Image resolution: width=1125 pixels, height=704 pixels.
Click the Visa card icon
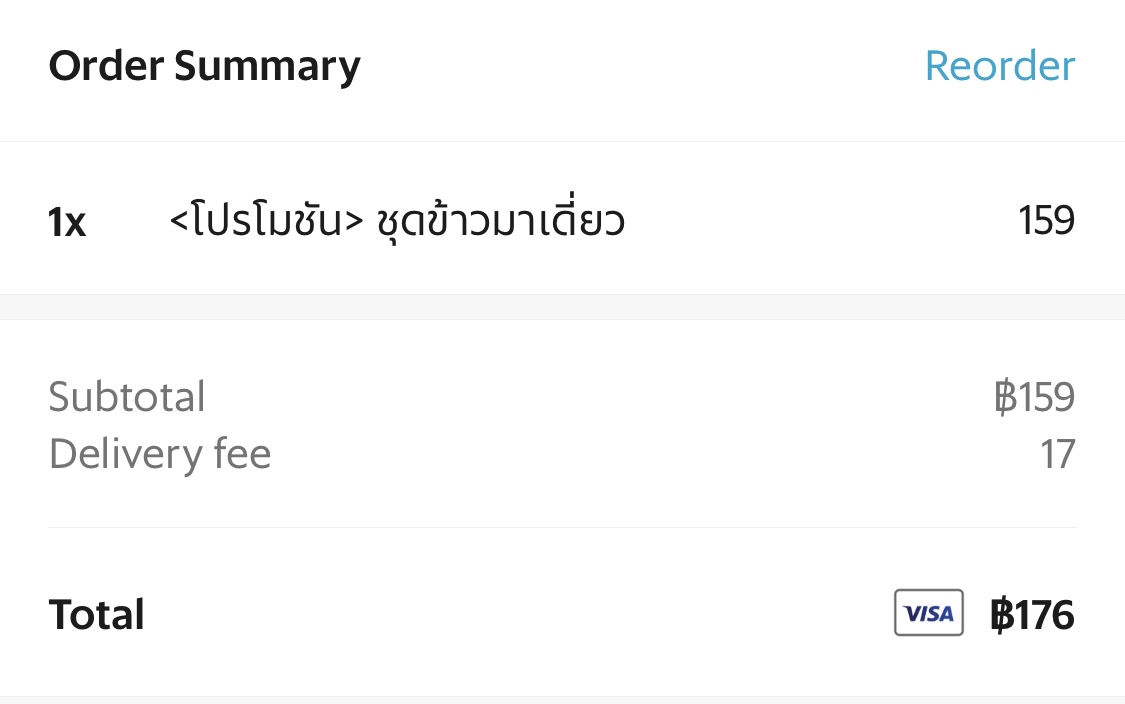[x=928, y=613]
